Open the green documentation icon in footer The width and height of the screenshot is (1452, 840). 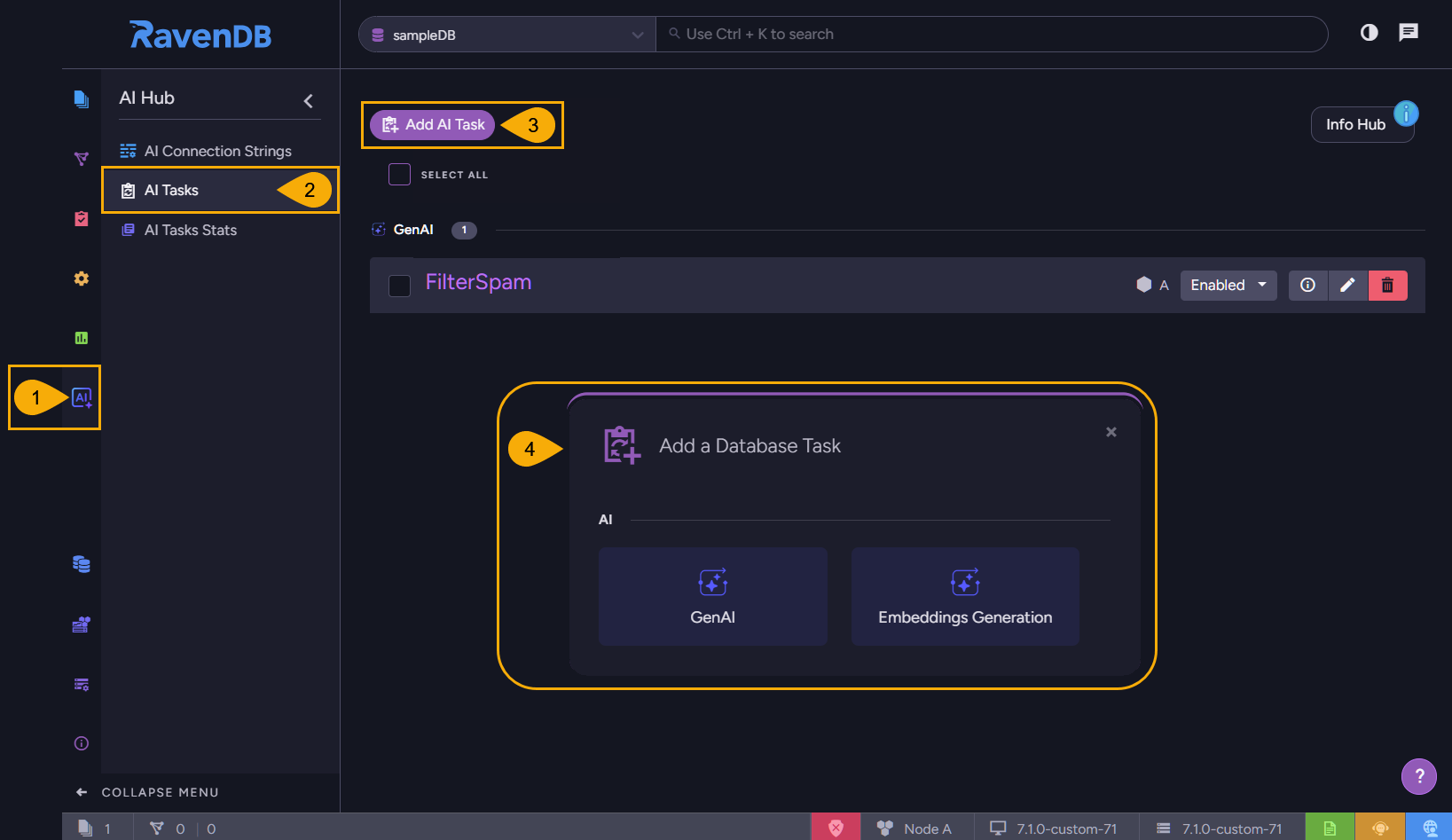(x=1330, y=828)
